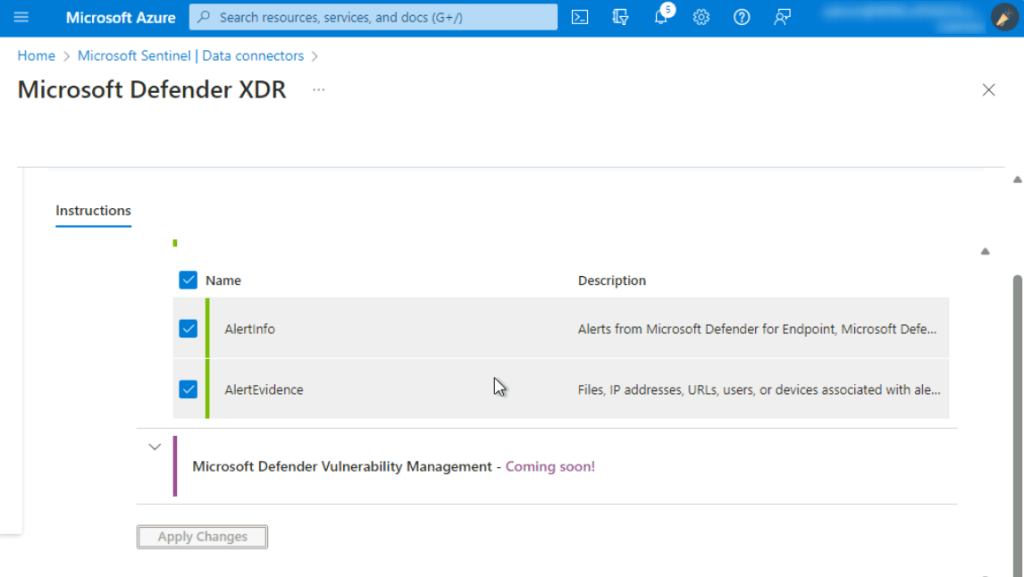Go to Home breadcrumb

click(x=36, y=56)
